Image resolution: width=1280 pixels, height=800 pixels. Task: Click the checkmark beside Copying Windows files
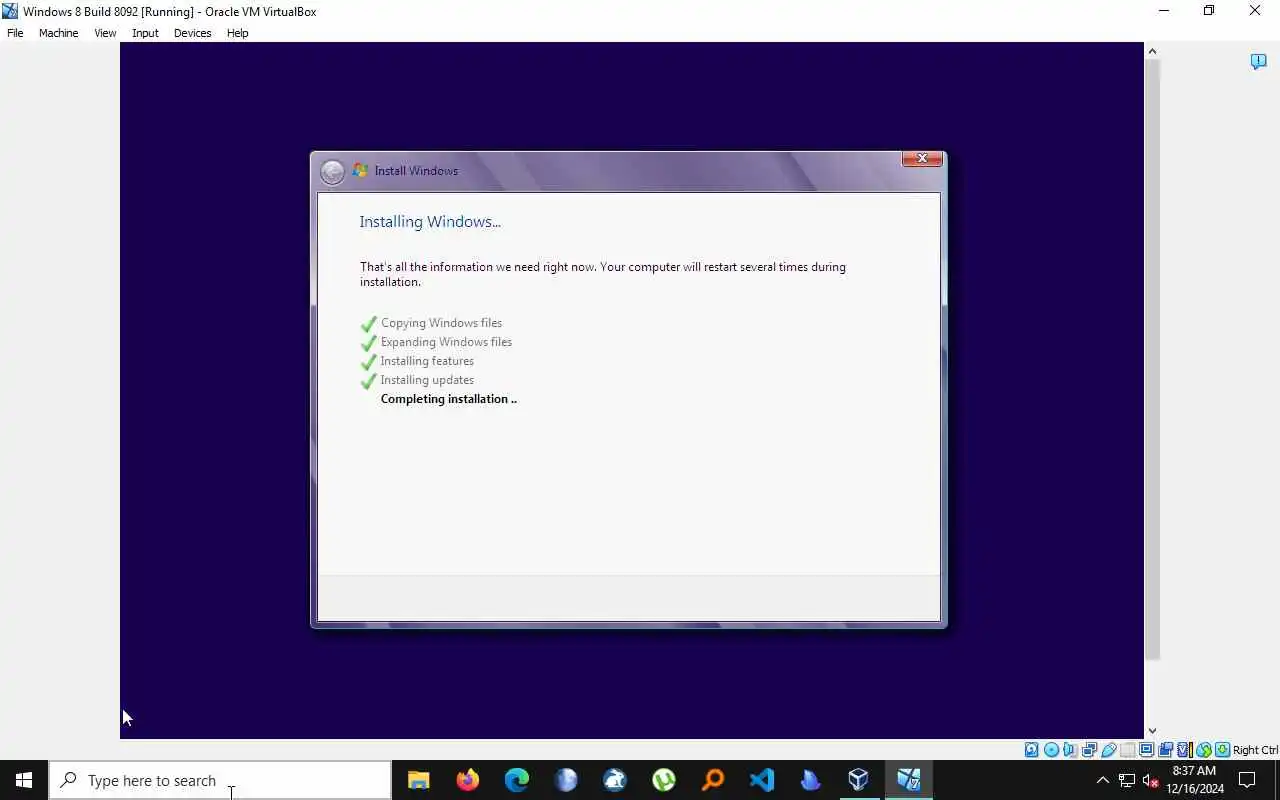tap(369, 324)
